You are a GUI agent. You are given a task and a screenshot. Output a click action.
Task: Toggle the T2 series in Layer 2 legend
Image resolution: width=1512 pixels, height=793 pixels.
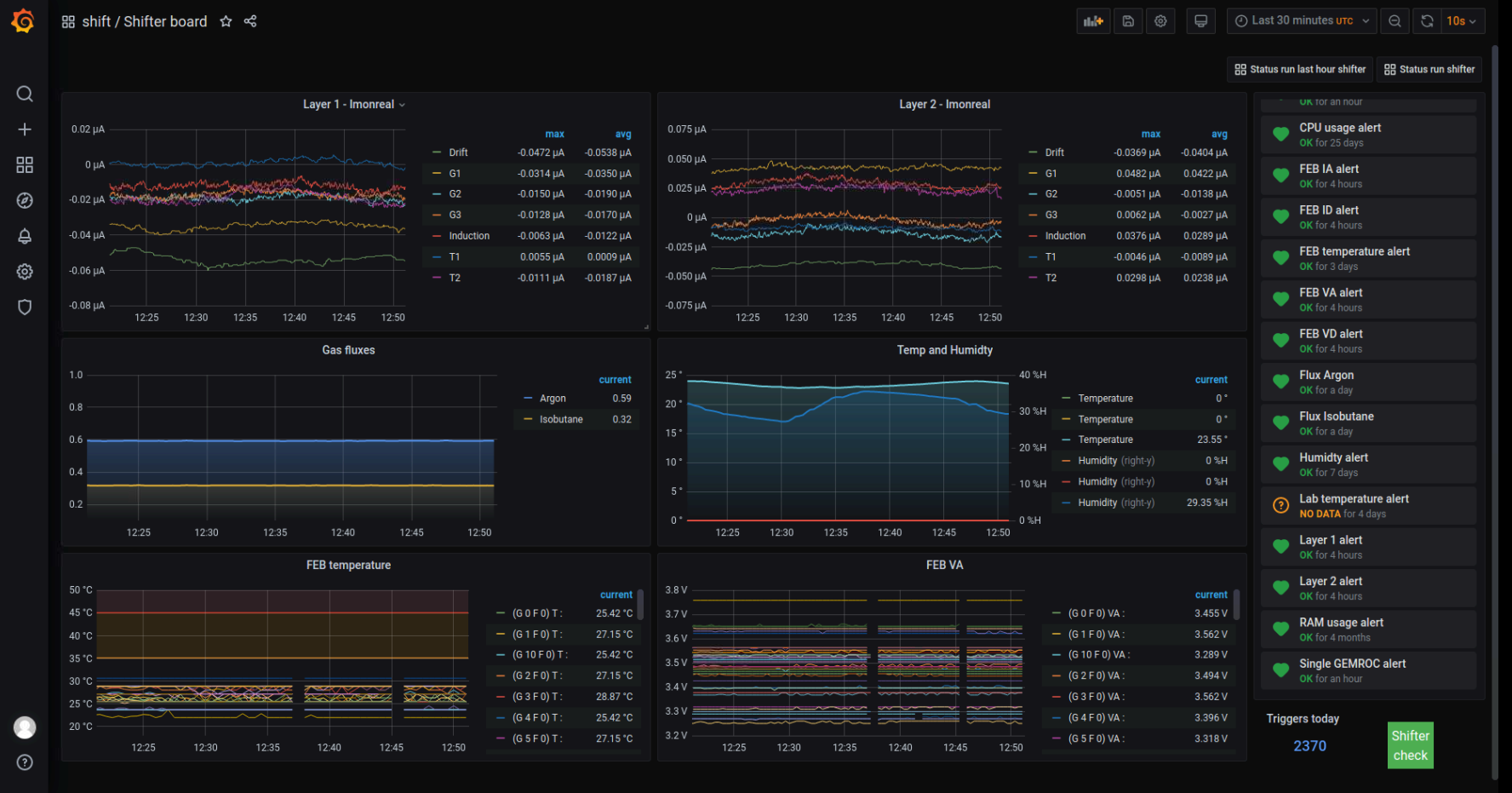point(1051,278)
